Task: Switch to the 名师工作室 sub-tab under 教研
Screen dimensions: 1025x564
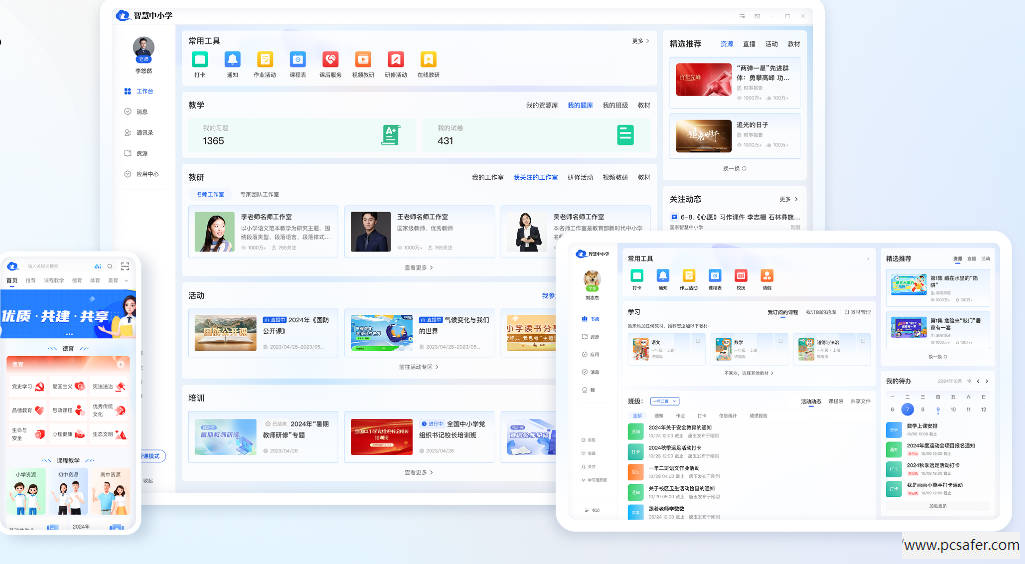Action: point(210,194)
